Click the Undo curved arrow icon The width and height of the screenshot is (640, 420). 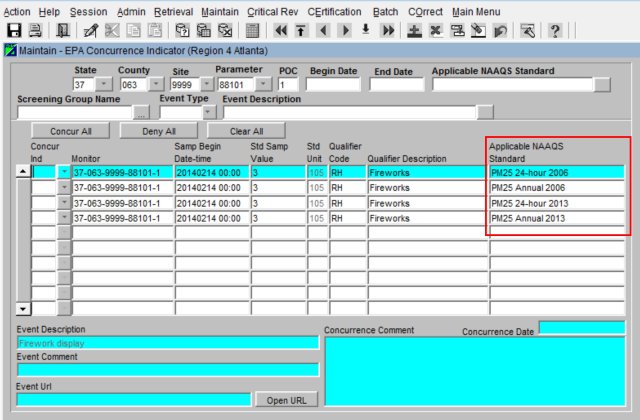500,31
